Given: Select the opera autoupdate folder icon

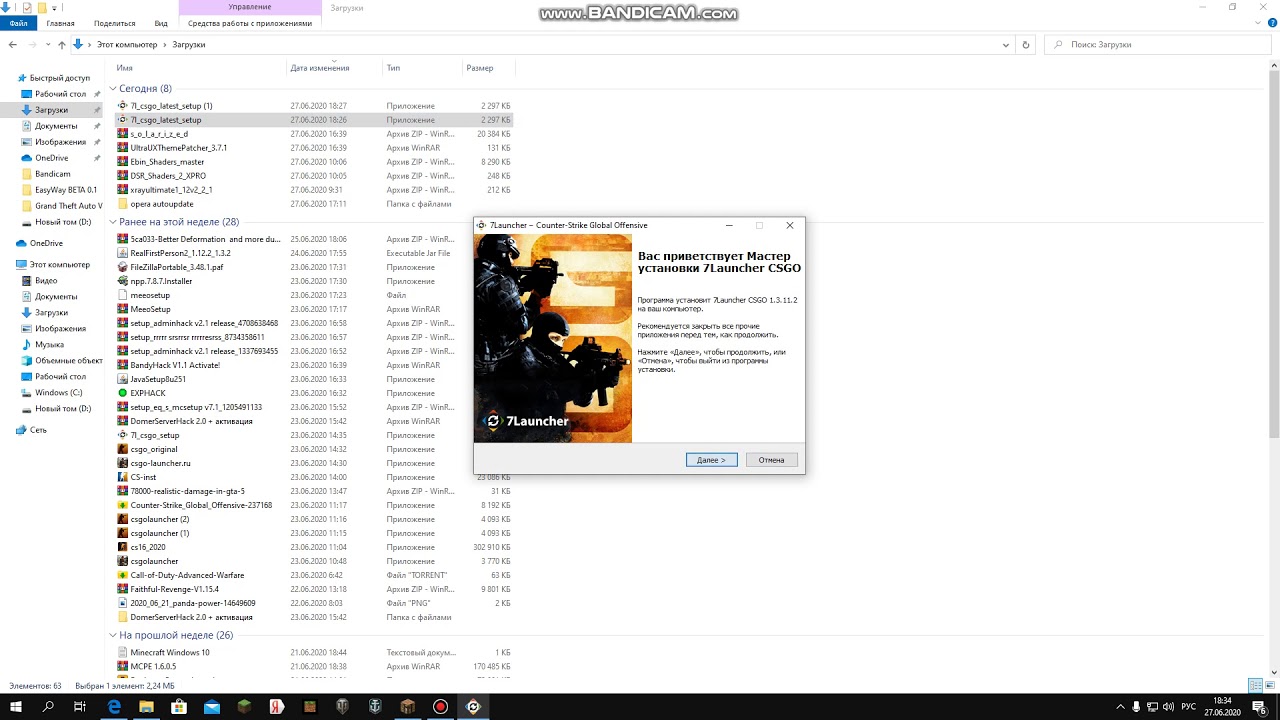Looking at the screenshot, I should (123, 204).
